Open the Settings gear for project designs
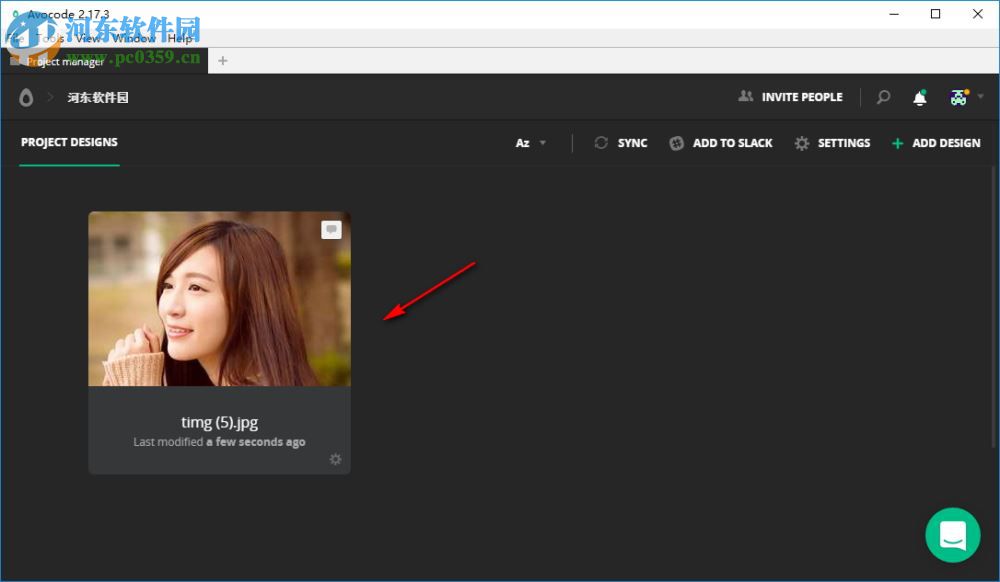 (x=801, y=143)
